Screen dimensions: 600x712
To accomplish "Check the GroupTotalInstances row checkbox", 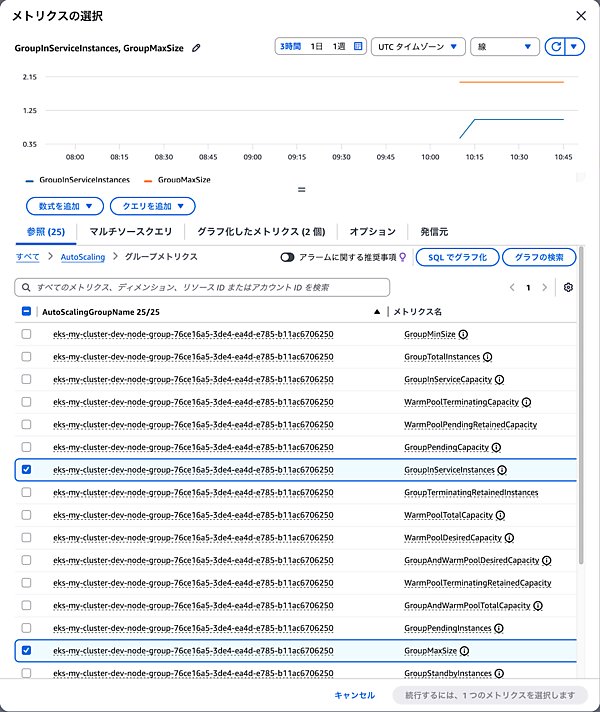I will pos(26,357).
